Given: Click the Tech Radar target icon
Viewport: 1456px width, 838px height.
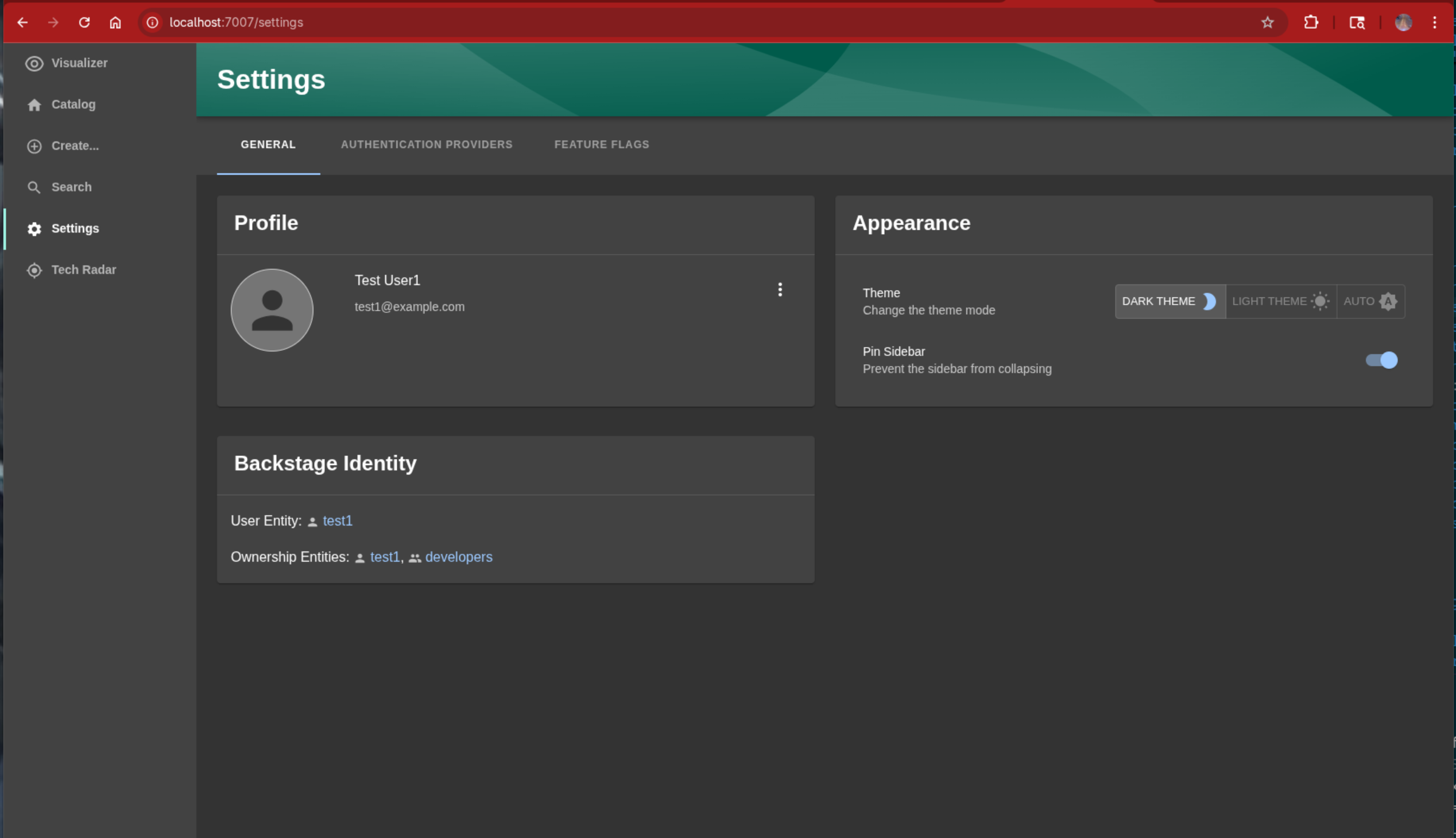Looking at the screenshot, I should coord(34,270).
